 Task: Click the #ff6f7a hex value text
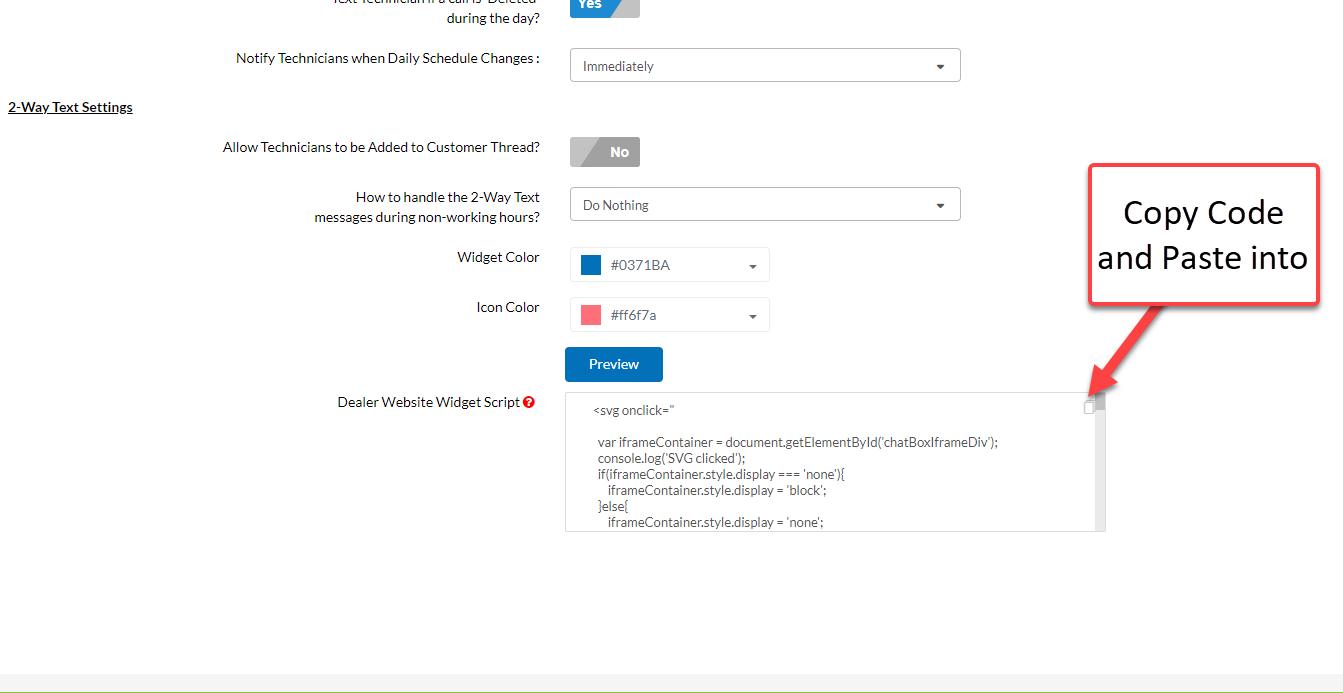click(633, 315)
